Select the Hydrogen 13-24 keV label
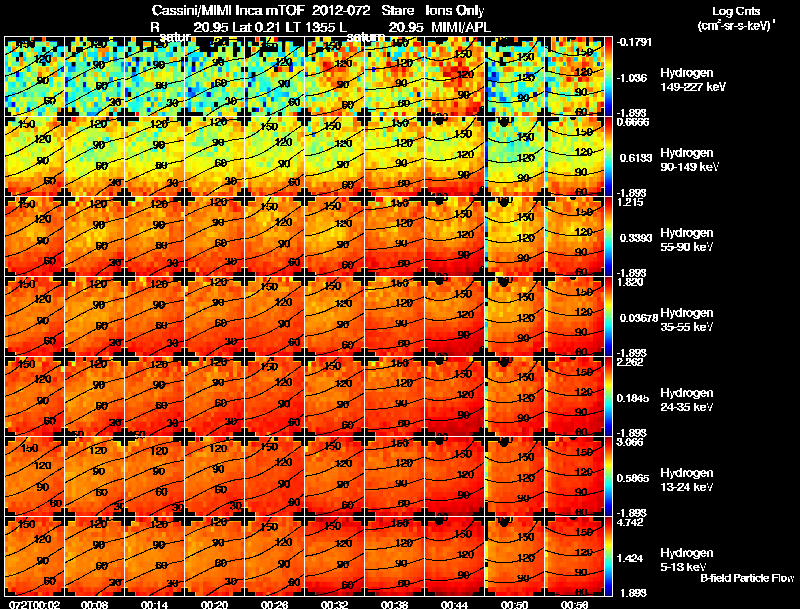The image size is (800, 609). (x=687, y=480)
